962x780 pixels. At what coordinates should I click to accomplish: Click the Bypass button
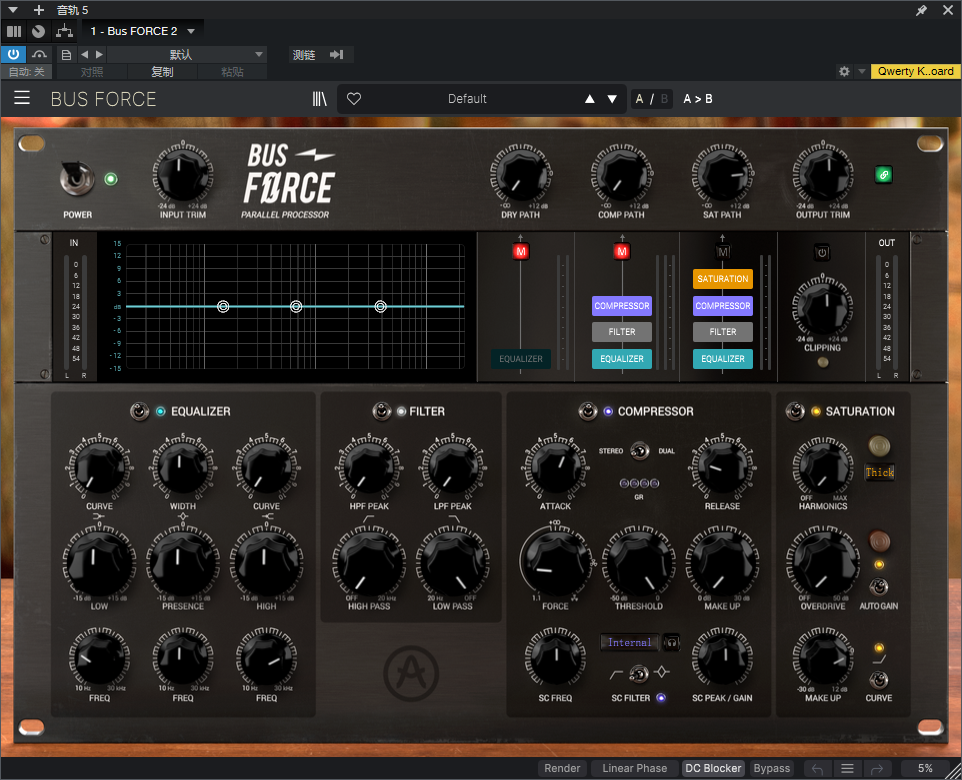(x=772, y=768)
